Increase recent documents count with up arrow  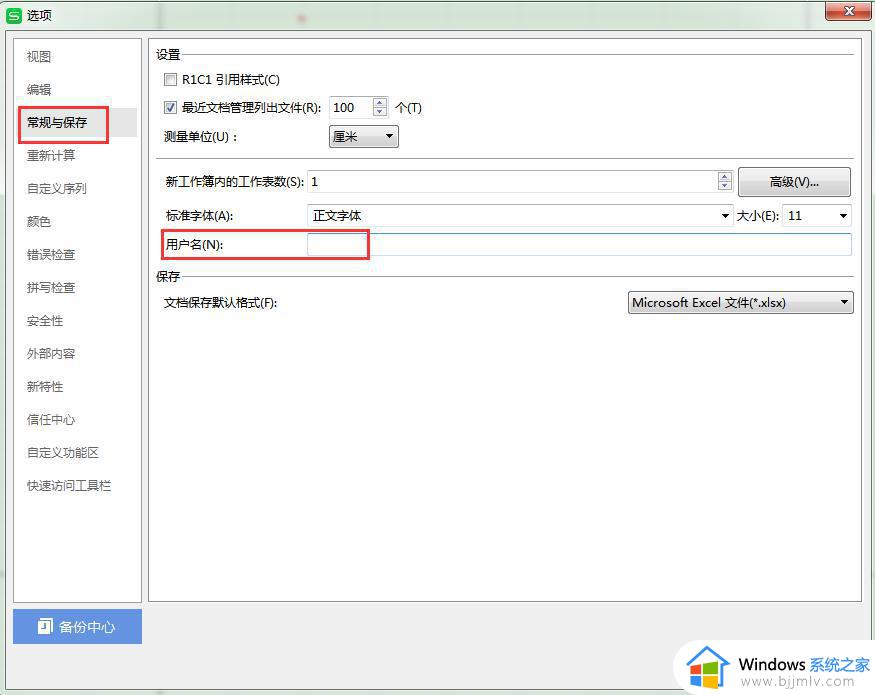(x=380, y=103)
